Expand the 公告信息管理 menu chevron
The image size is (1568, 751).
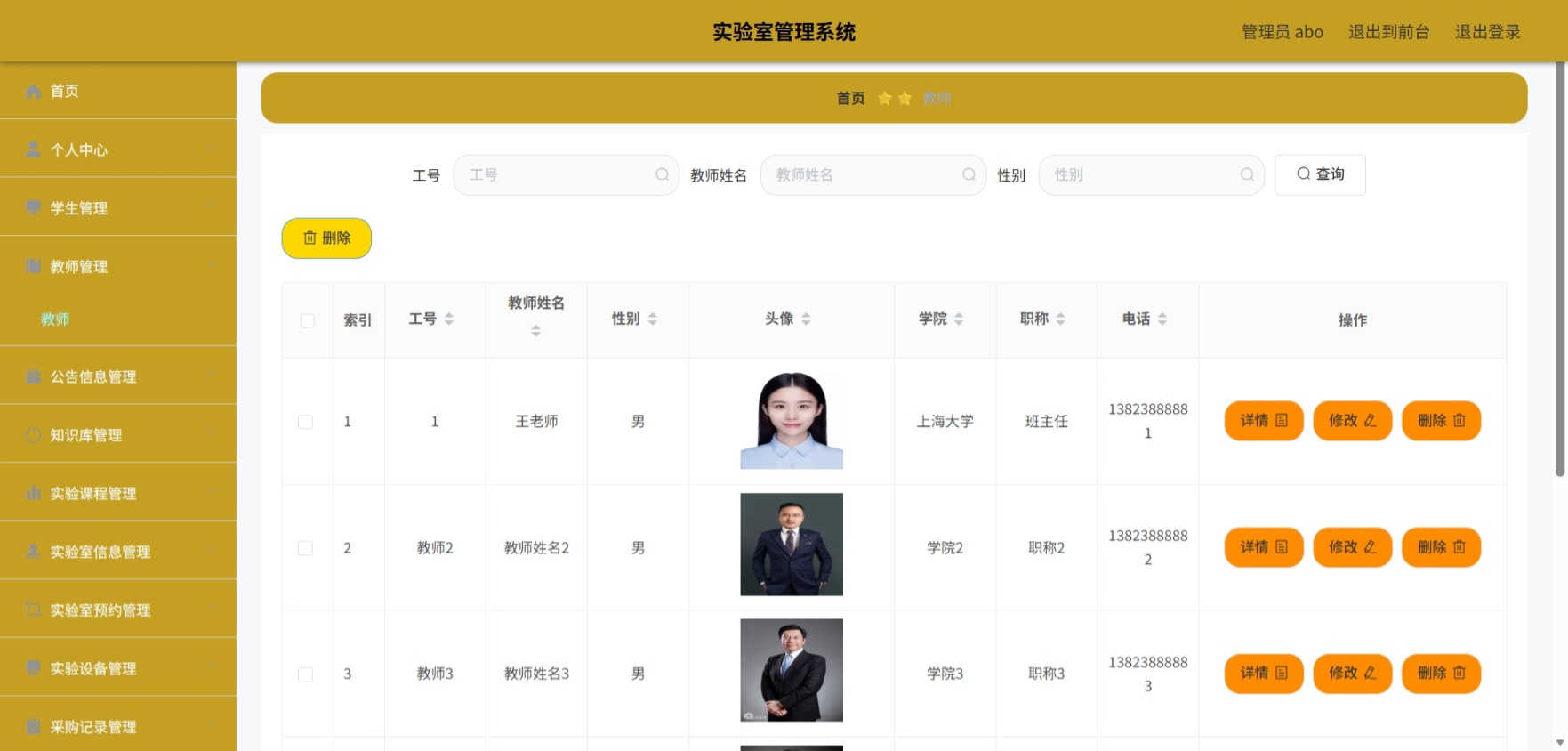tap(212, 375)
